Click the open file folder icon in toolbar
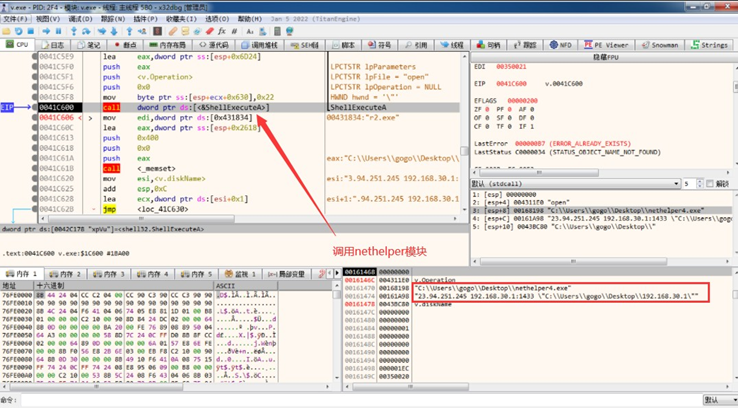Viewport: 738px width, 408px height. pyautogui.click(x=7, y=31)
